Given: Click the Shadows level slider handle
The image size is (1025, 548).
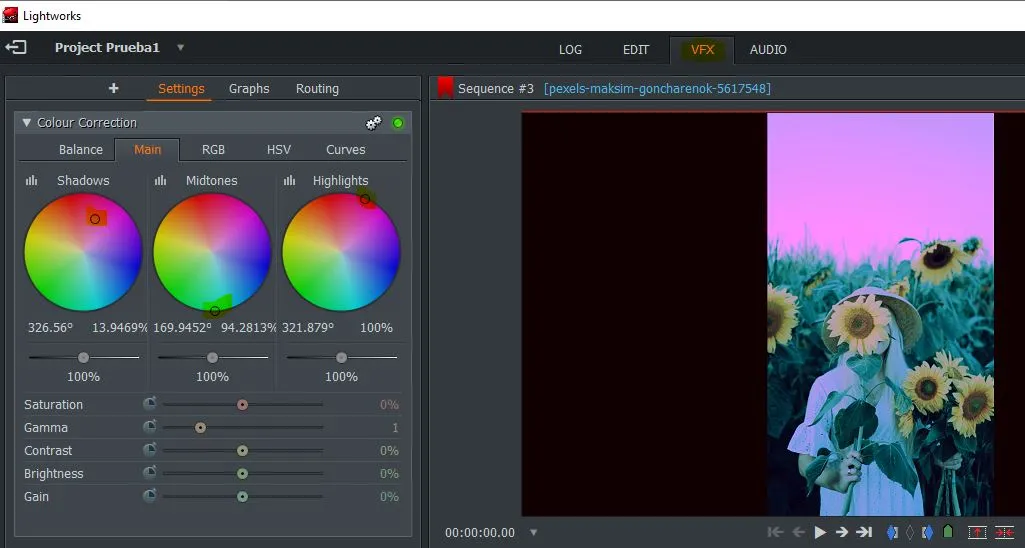Looking at the screenshot, I should 83,358.
